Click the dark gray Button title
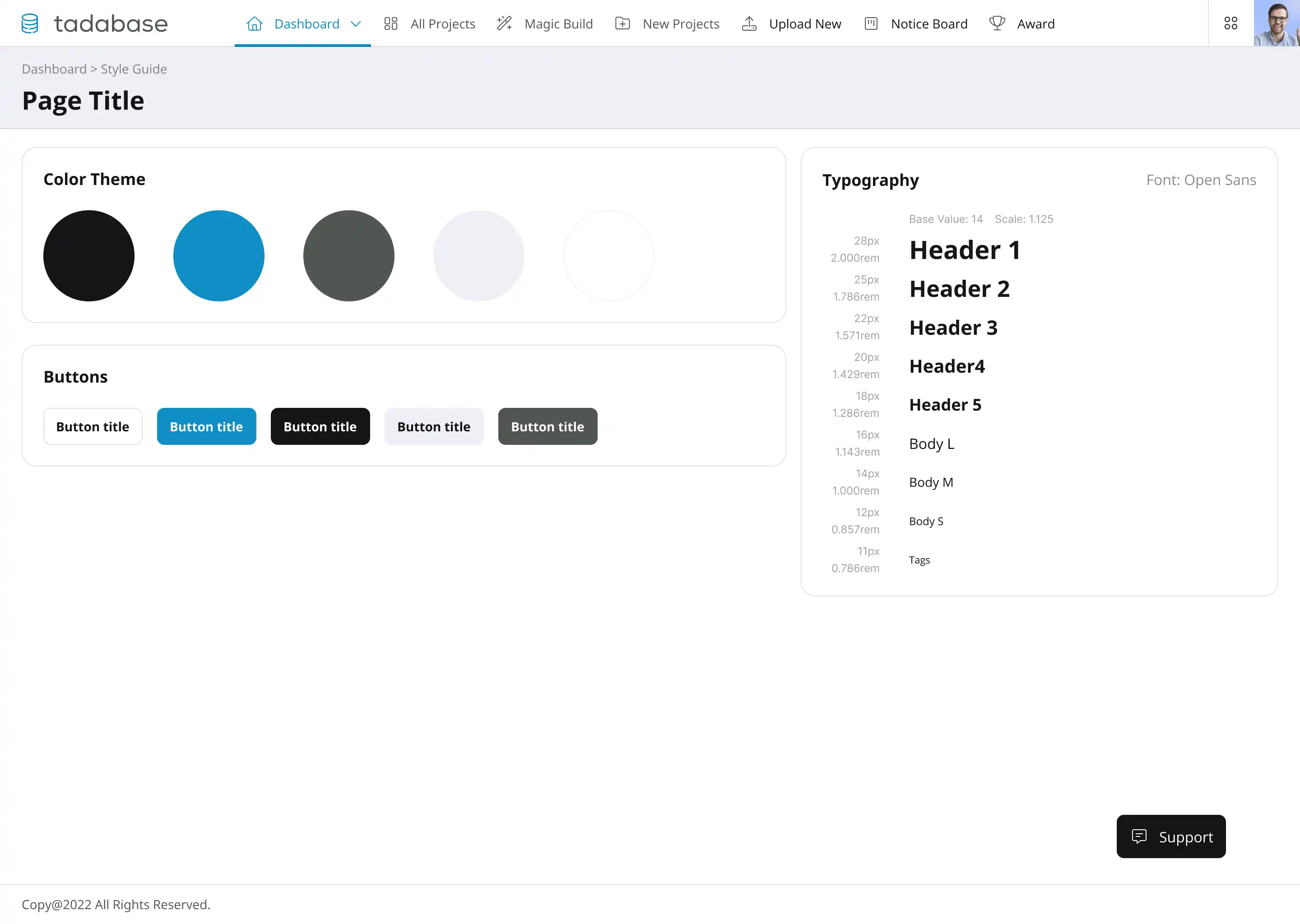The height and width of the screenshot is (924, 1300). 548,426
